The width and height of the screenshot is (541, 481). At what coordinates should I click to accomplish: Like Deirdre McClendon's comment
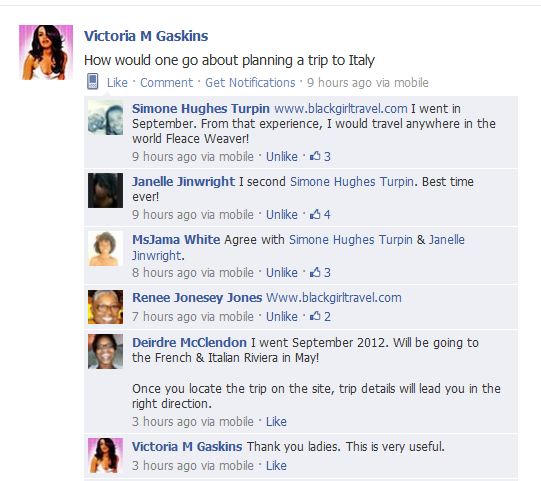click(x=276, y=422)
